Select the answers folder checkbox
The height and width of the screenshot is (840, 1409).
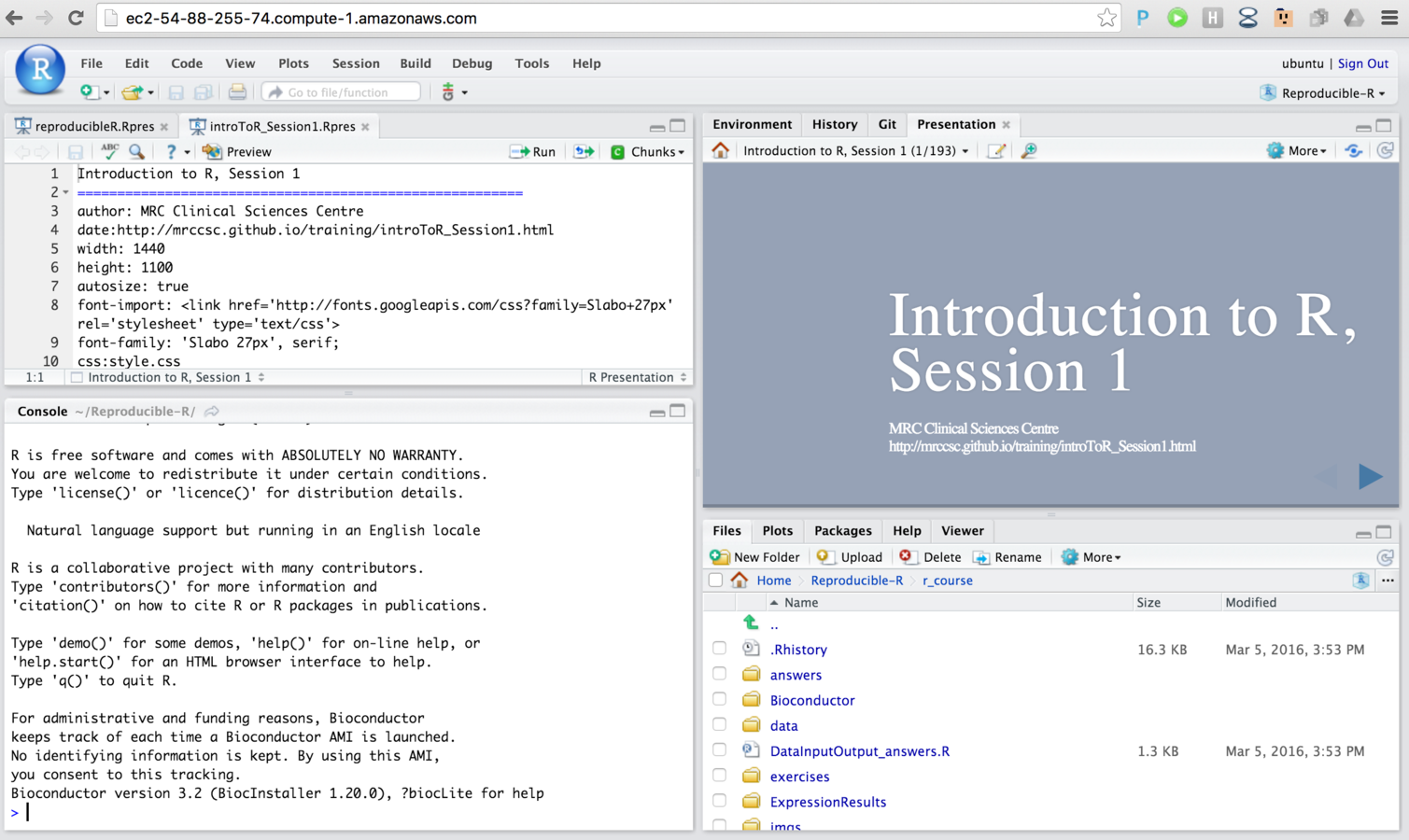click(719, 674)
